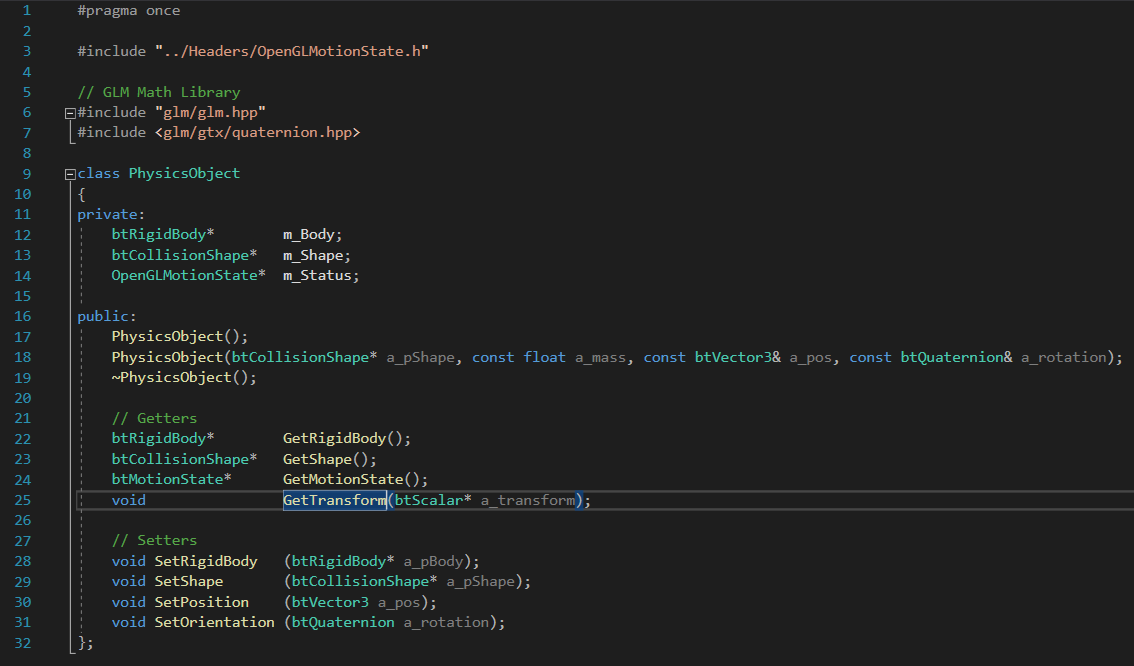
Task: Click the btQuaternion type on line 31
Action: 343,622
